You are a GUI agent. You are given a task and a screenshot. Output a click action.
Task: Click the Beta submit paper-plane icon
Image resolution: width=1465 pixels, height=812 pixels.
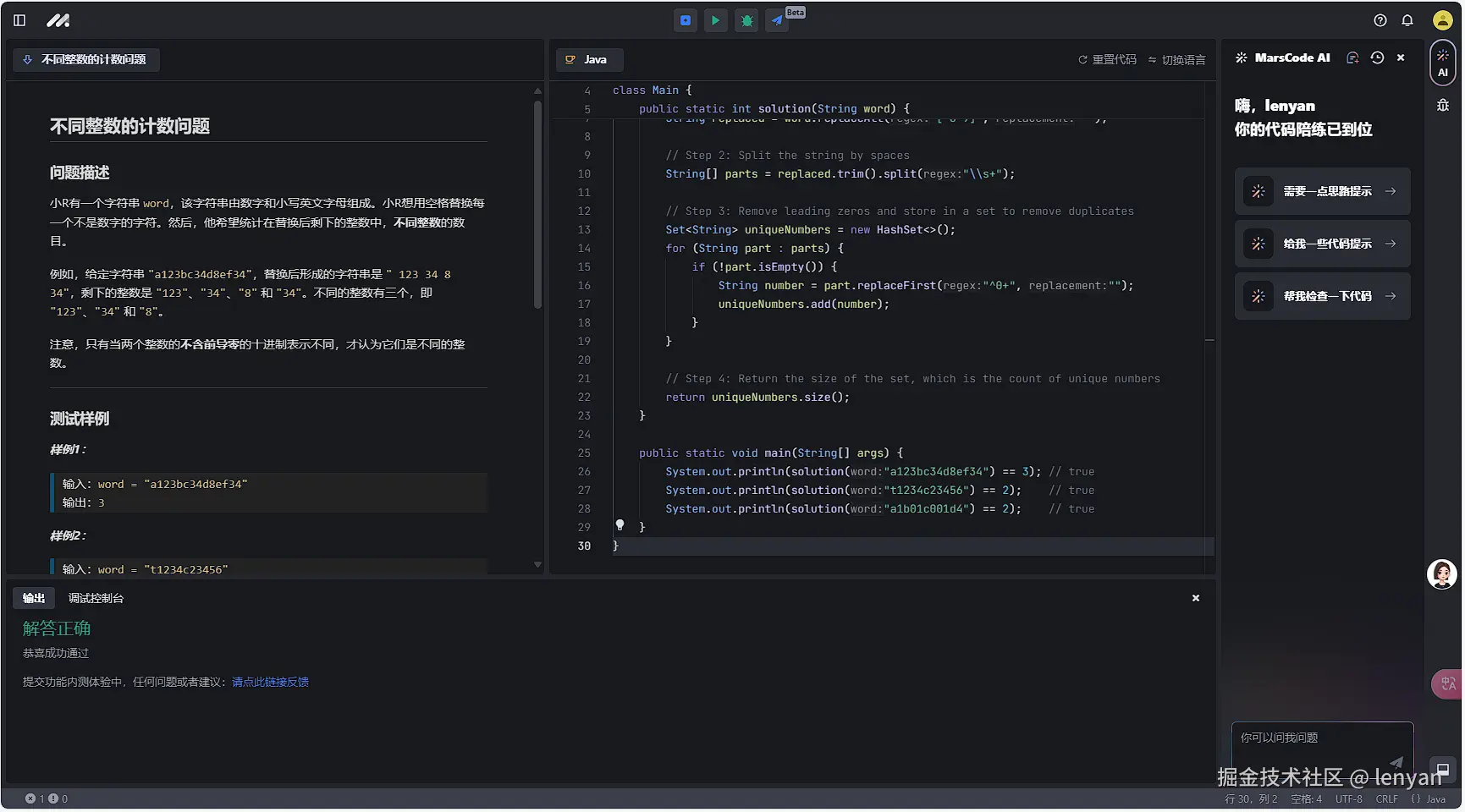(x=777, y=20)
